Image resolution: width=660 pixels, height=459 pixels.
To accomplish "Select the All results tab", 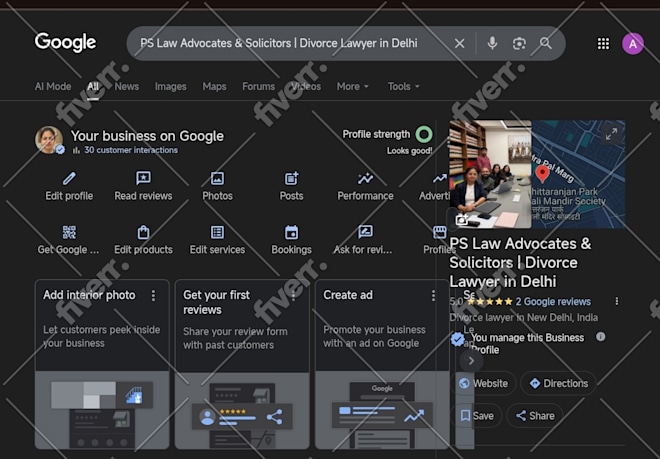I will tap(93, 86).
